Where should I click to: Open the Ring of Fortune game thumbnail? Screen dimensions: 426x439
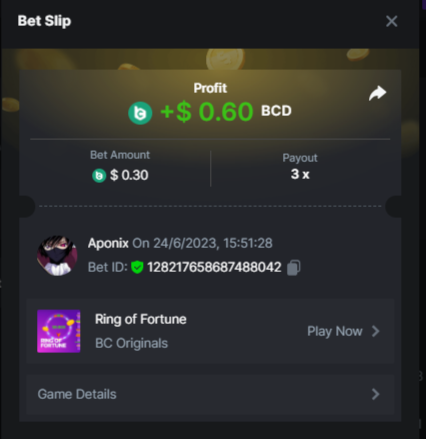coord(59,331)
